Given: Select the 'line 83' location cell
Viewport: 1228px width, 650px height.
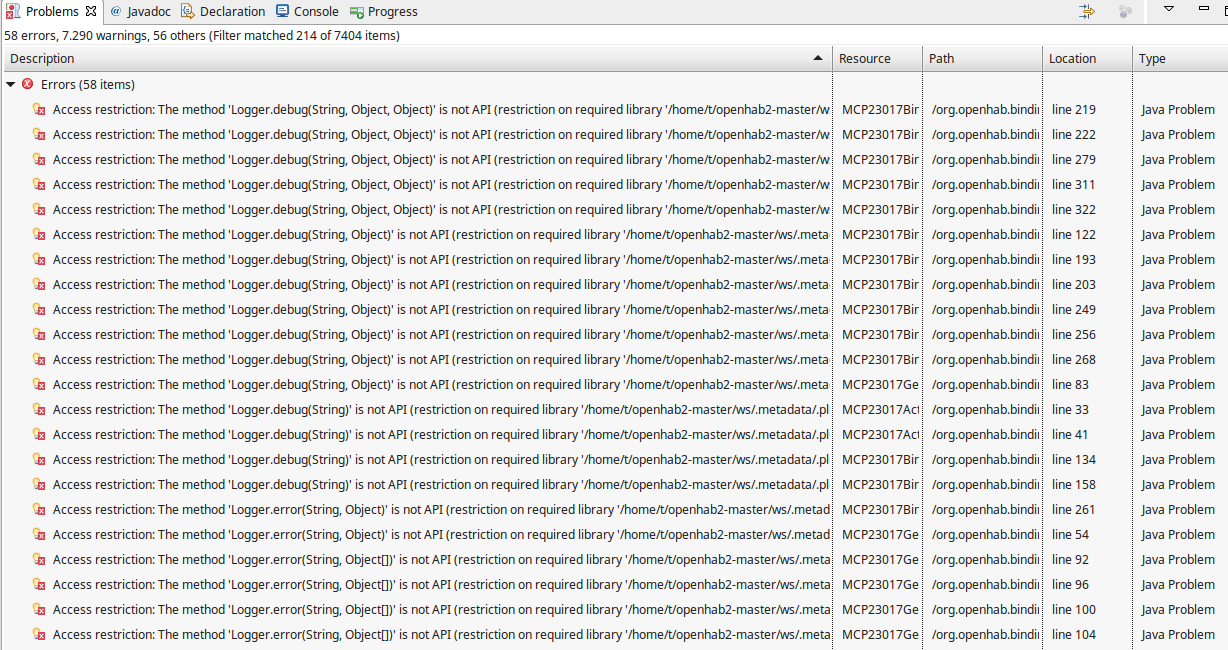Looking at the screenshot, I should (1070, 384).
